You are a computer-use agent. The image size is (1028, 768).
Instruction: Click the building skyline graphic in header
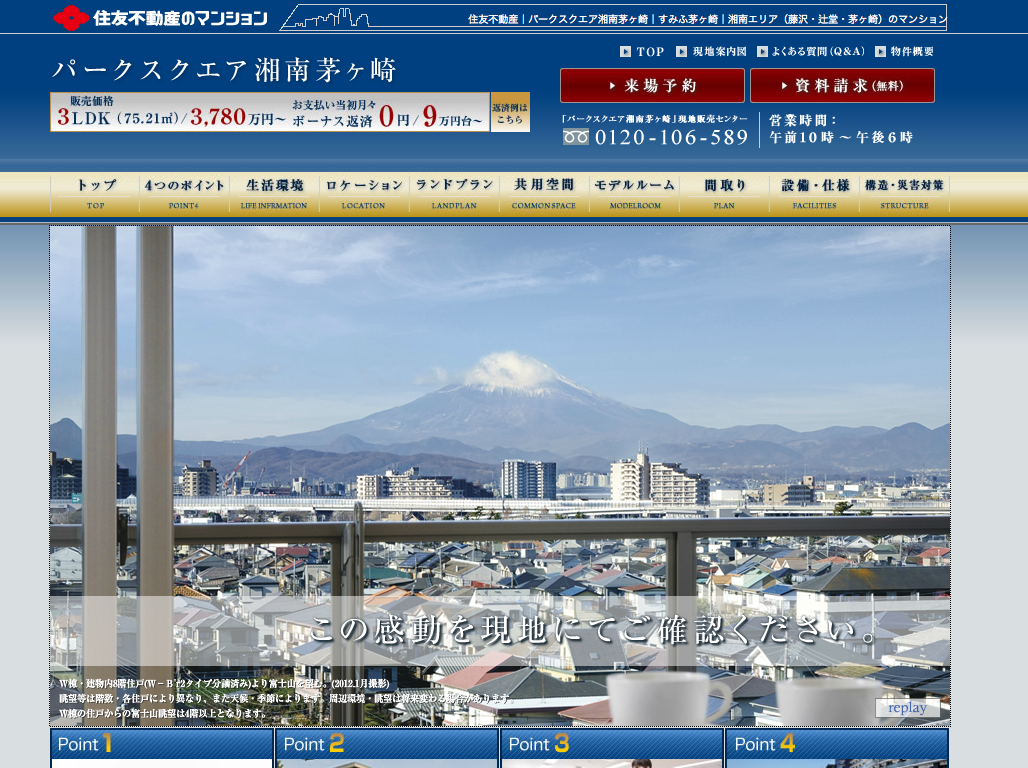[330, 18]
